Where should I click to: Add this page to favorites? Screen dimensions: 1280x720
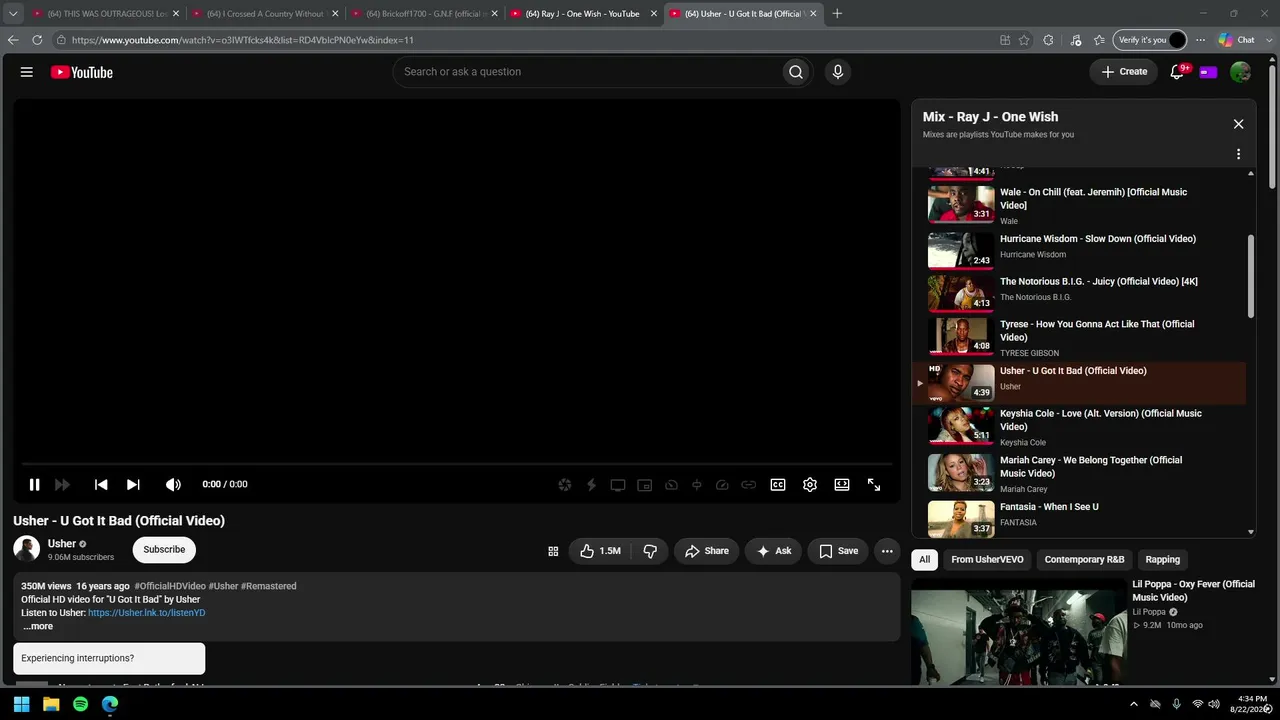(1024, 40)
